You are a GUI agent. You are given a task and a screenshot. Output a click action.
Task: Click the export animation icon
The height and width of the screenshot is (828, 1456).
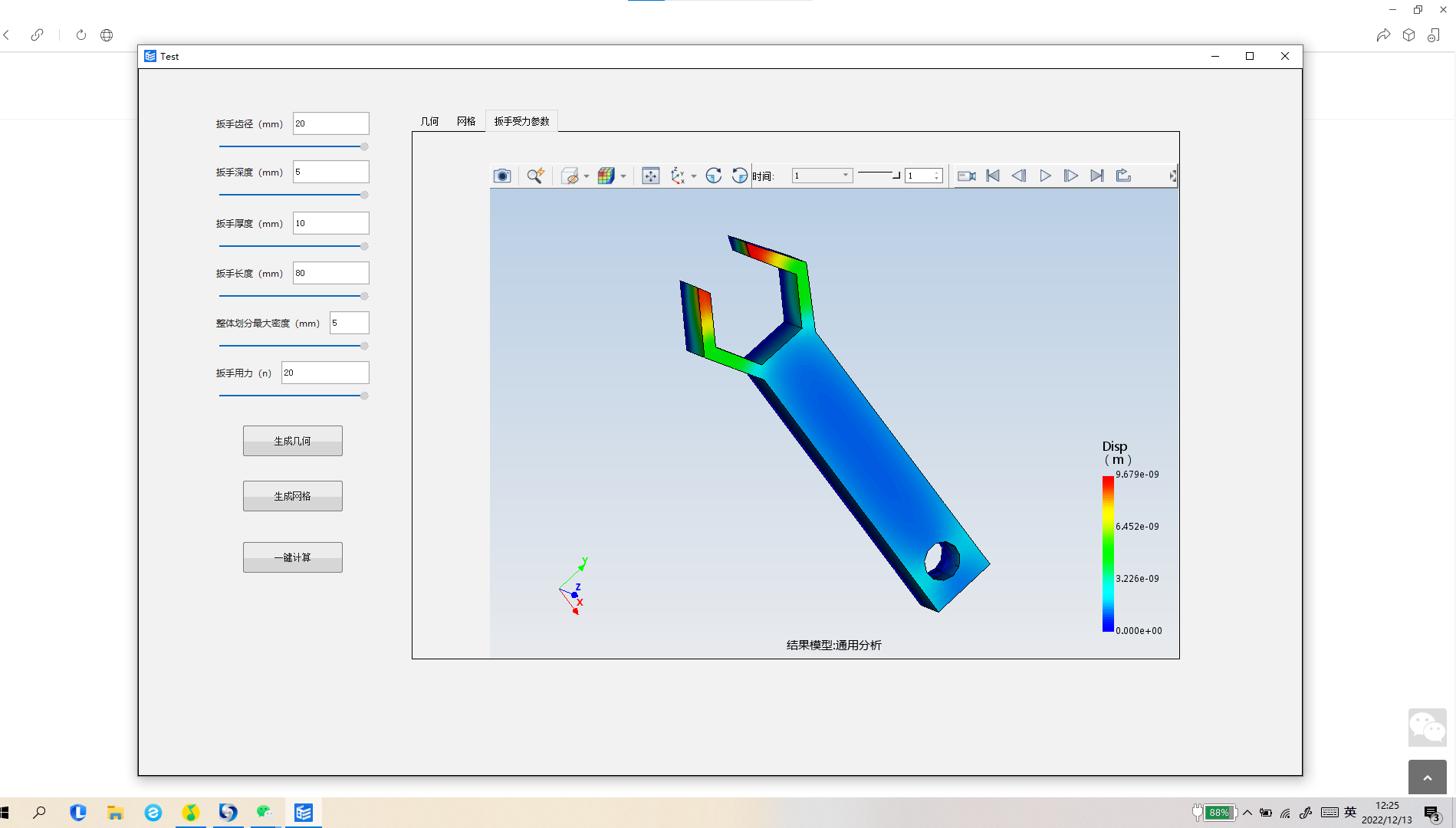point(1123,176)
